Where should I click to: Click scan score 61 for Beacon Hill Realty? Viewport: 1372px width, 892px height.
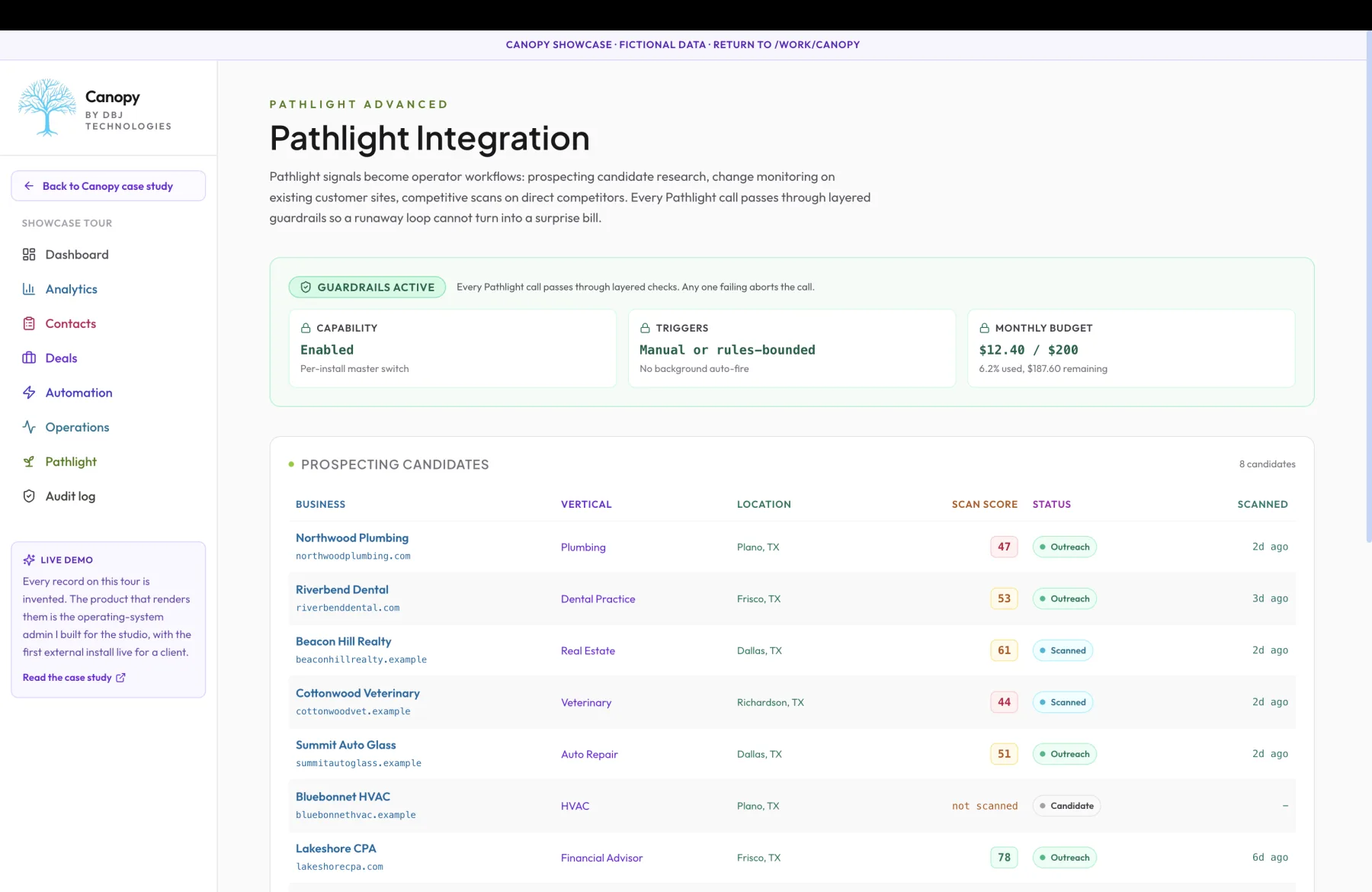coord(1004,651)
